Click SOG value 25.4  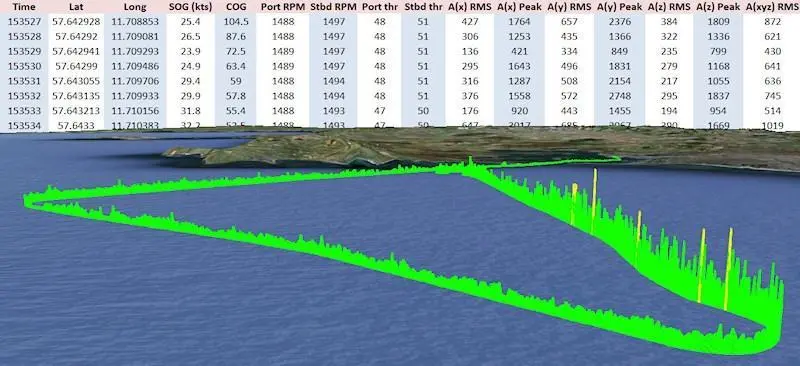[x=189, y=22]
